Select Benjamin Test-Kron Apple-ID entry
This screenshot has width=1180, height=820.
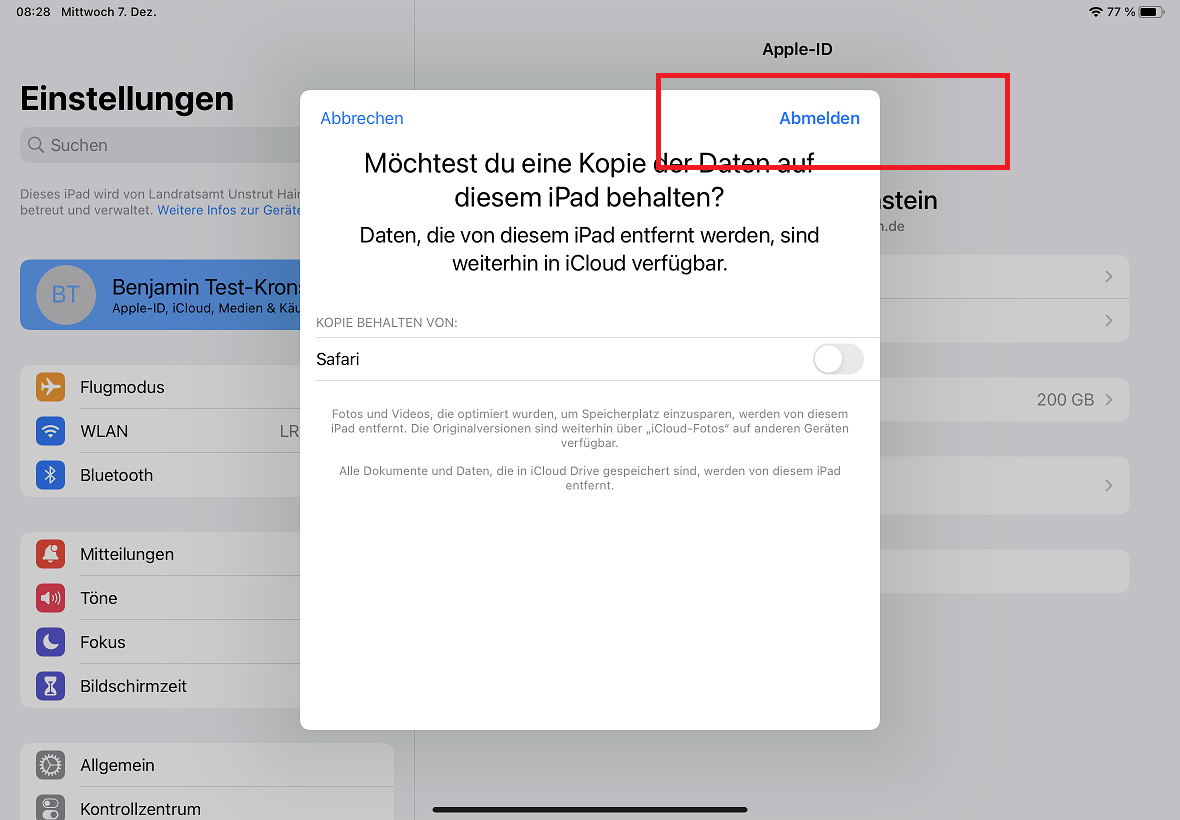pyautogui.click(x=160, y=295)
